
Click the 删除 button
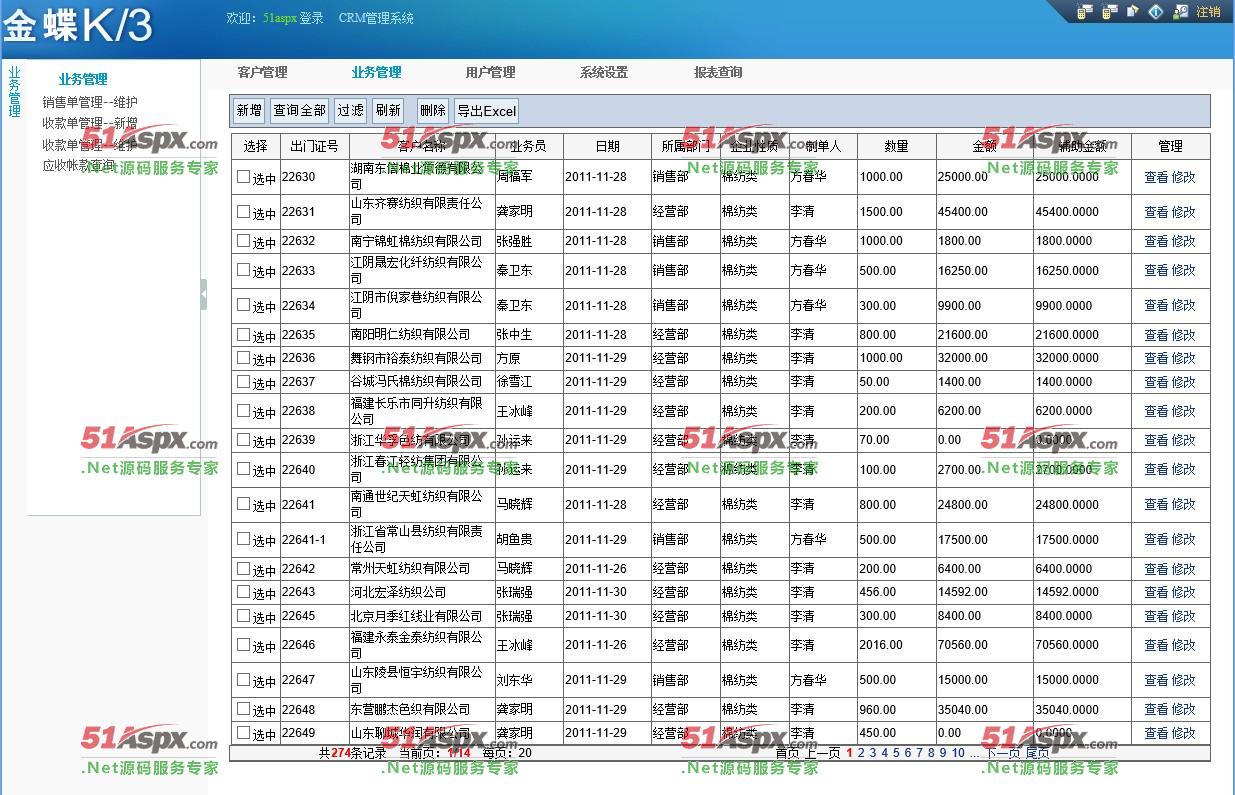[433, 111]
